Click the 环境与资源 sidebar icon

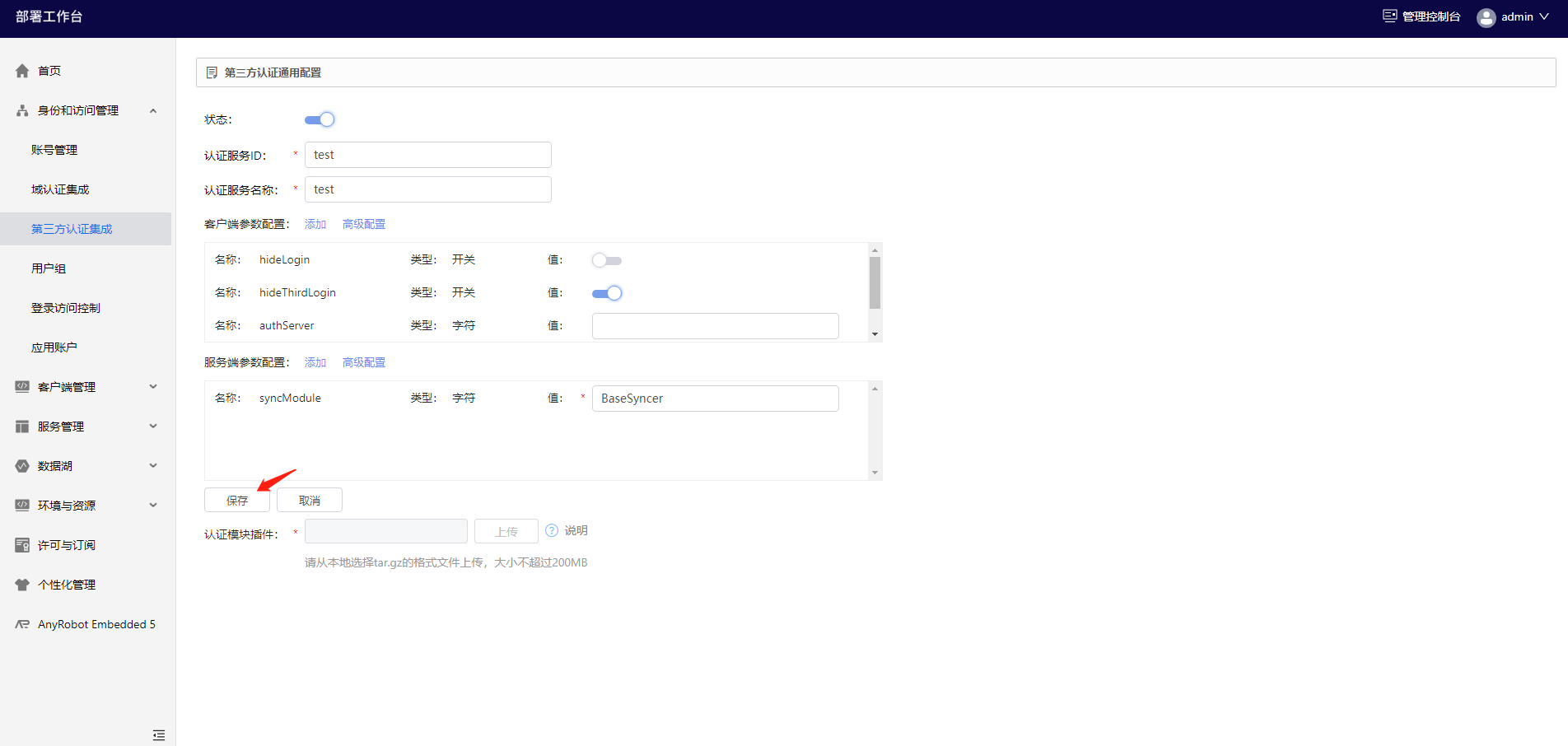click(22, 506)
